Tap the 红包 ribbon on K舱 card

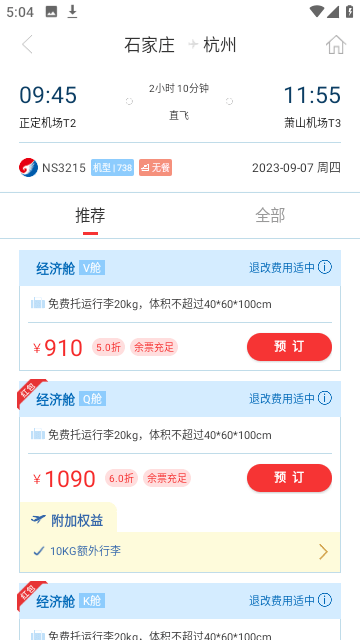(29, 593)
